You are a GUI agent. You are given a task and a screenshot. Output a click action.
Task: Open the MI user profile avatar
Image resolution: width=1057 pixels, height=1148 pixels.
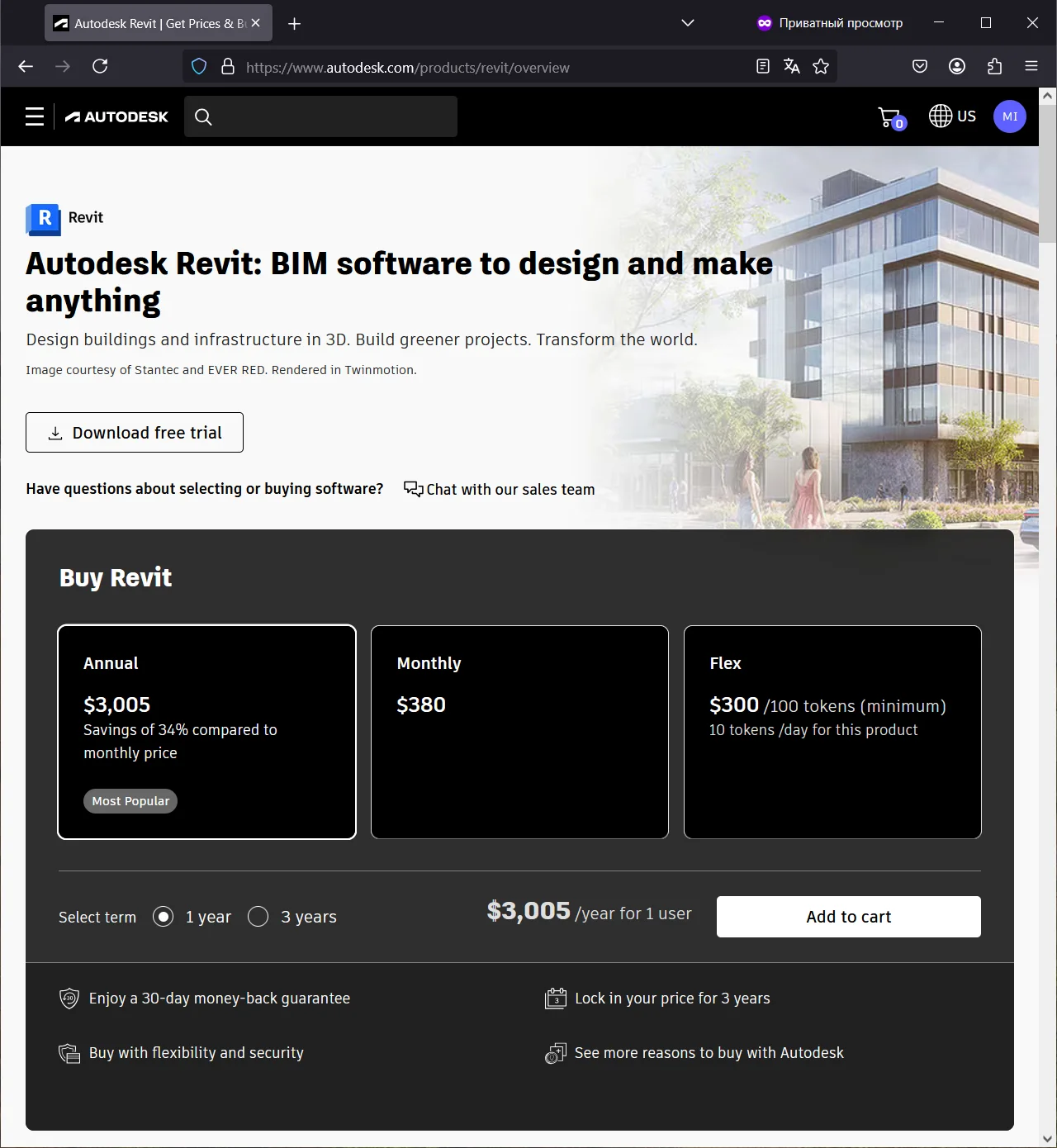pyautogui.click(x=1009, y=116)
